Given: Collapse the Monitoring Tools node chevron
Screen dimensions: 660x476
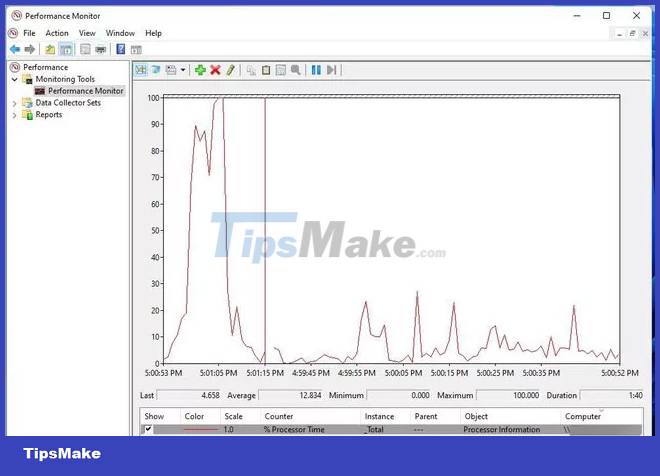Looking at the screenshot, I should 15,79.
